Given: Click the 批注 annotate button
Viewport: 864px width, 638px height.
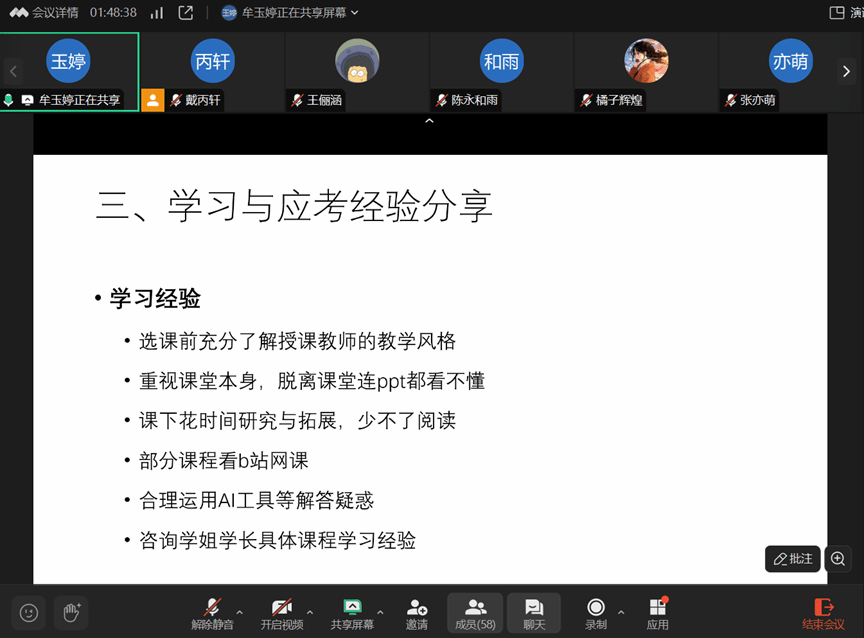Looking at the screenshot, I should pyautogui.click(x=793, y=559).
